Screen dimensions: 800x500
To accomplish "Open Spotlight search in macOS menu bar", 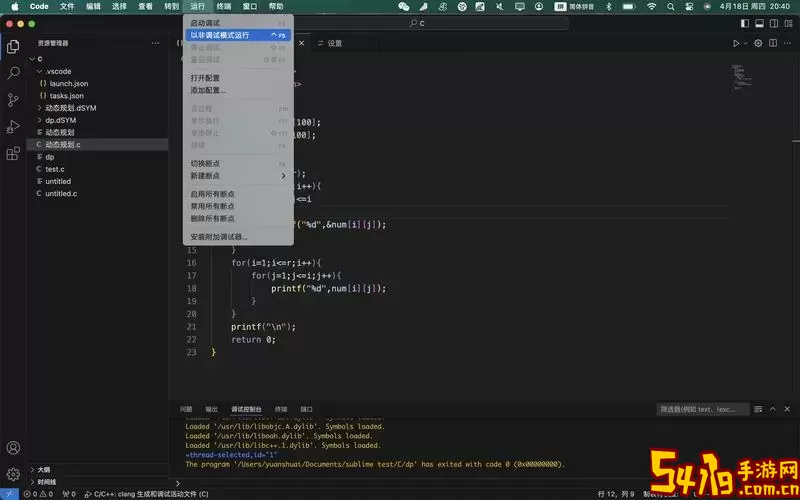I will [x=671, y=7].
